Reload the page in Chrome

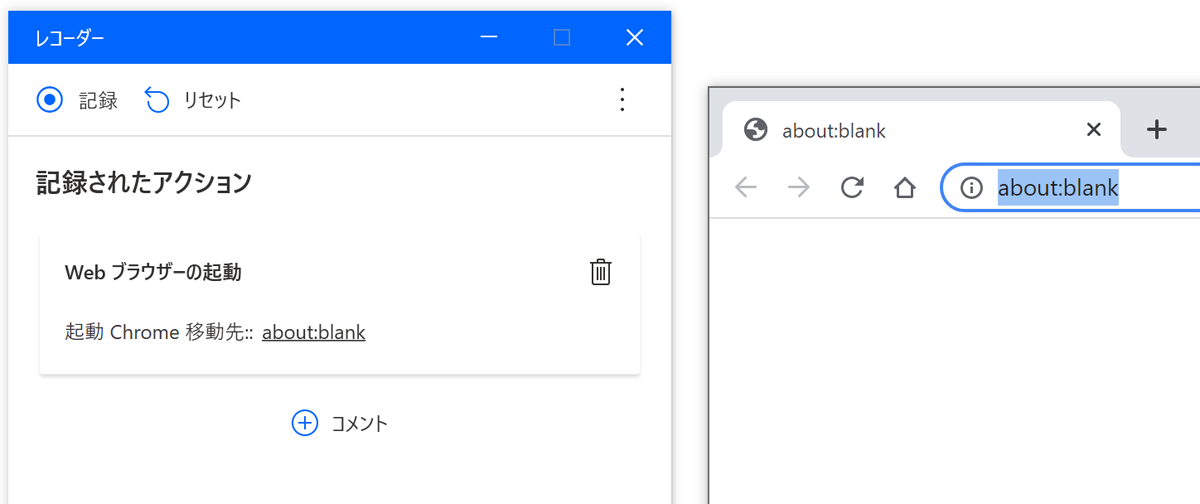click(852, 188)
